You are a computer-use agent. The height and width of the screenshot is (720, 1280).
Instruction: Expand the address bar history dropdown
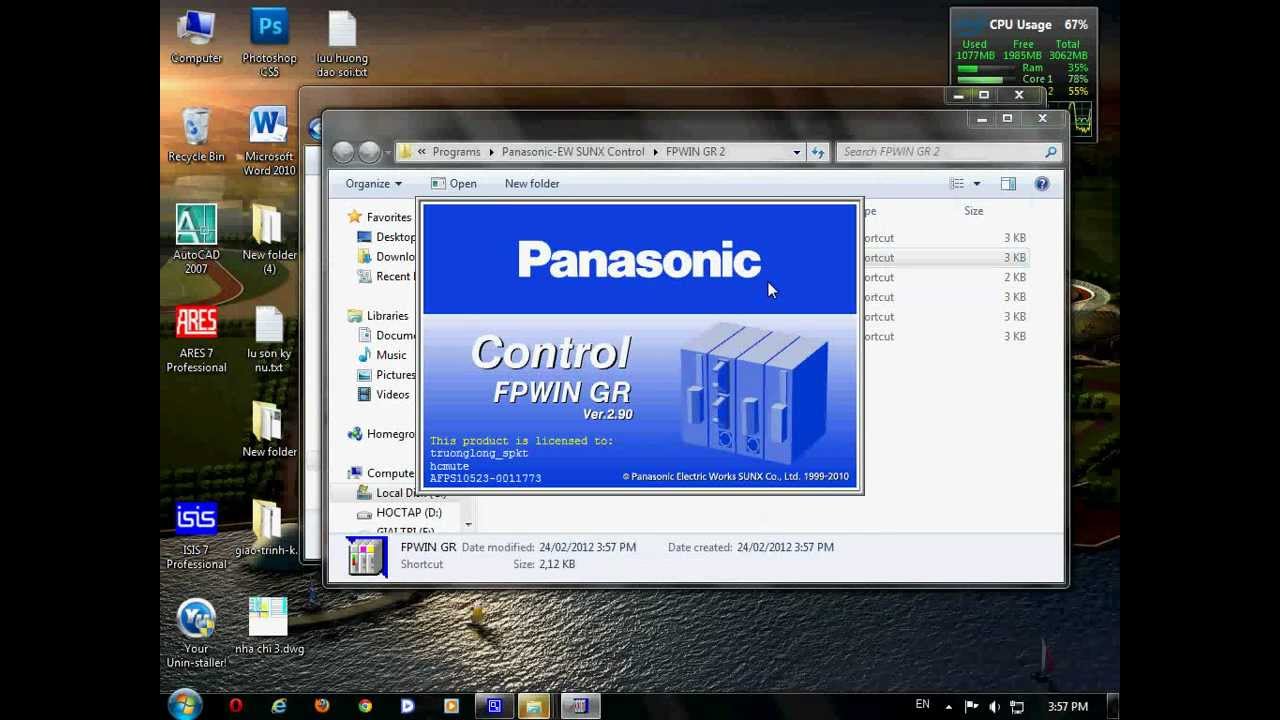797,152
